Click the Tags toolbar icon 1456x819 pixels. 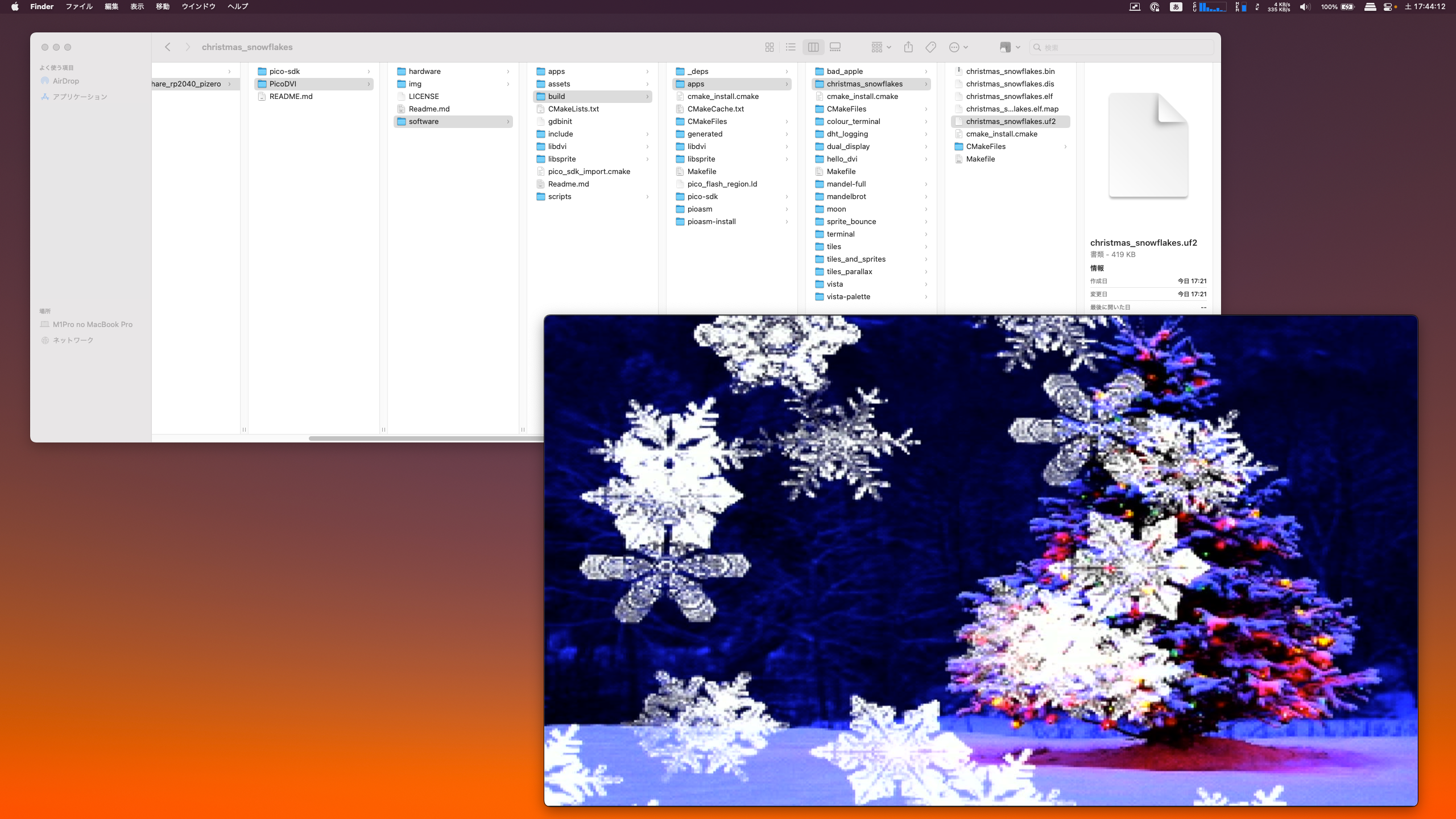[x=931, y=47]
